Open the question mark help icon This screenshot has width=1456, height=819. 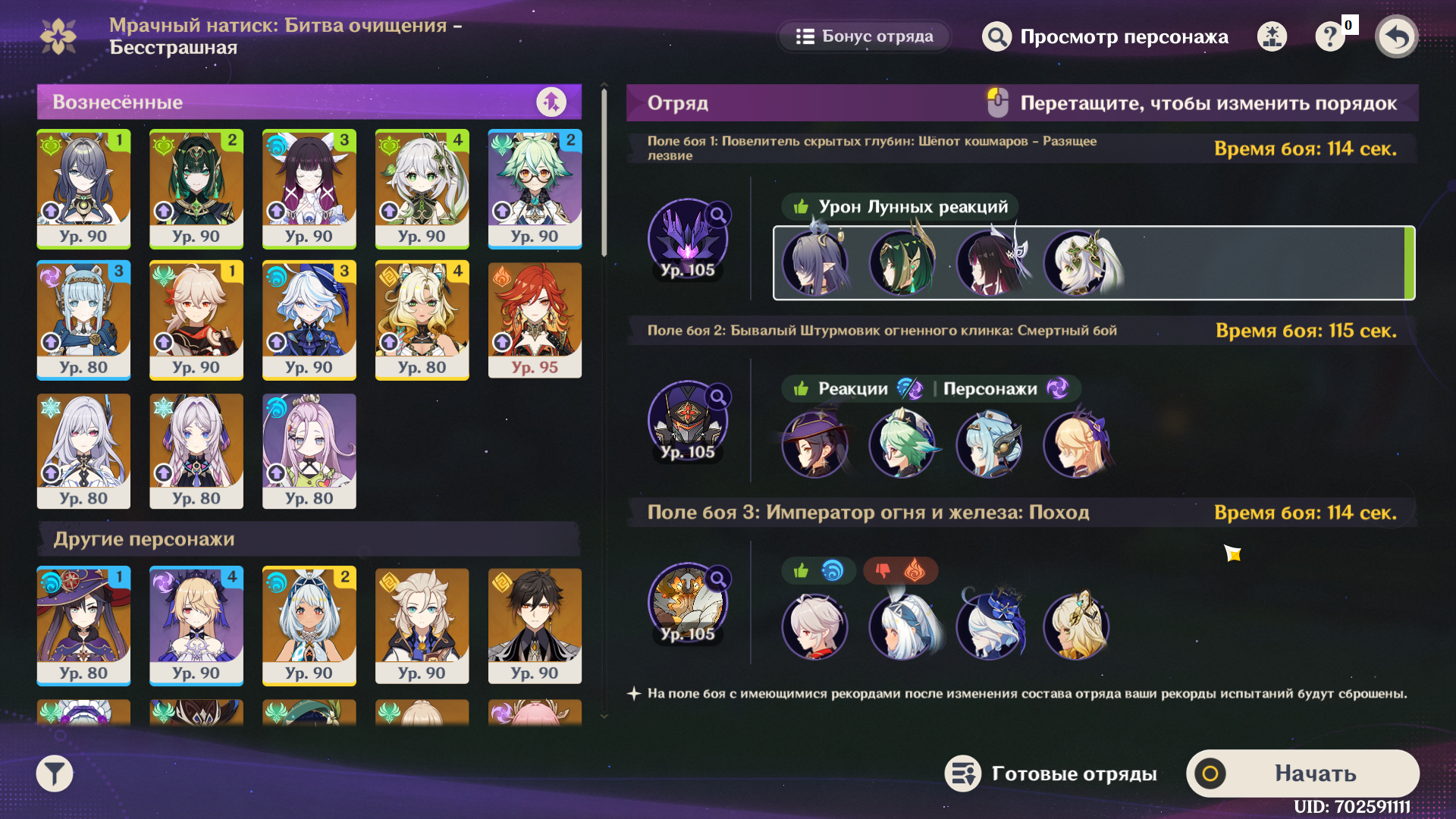coord(1329,36)
